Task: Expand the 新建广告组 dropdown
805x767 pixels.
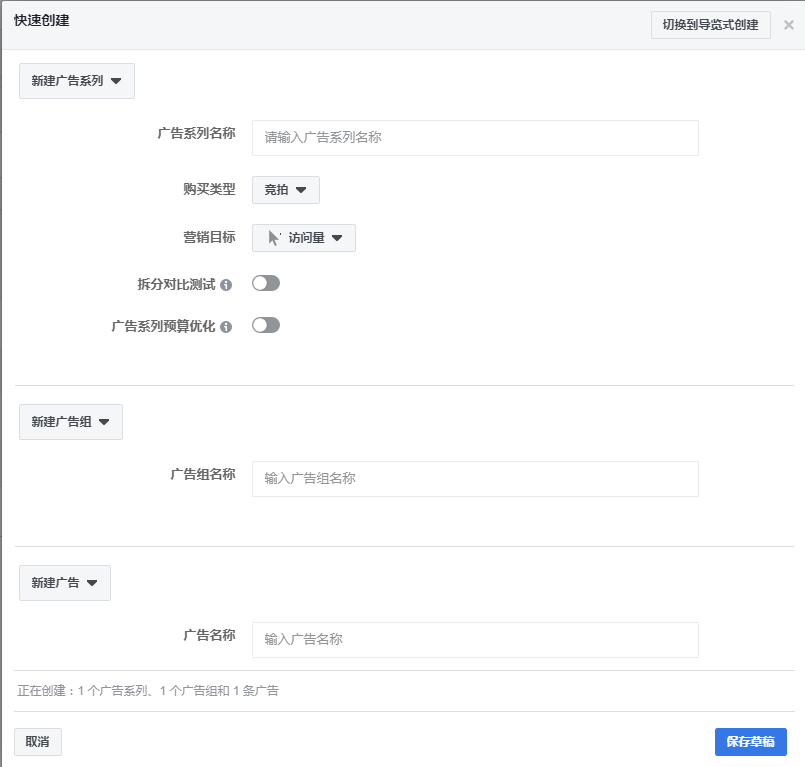Action: 70,422
